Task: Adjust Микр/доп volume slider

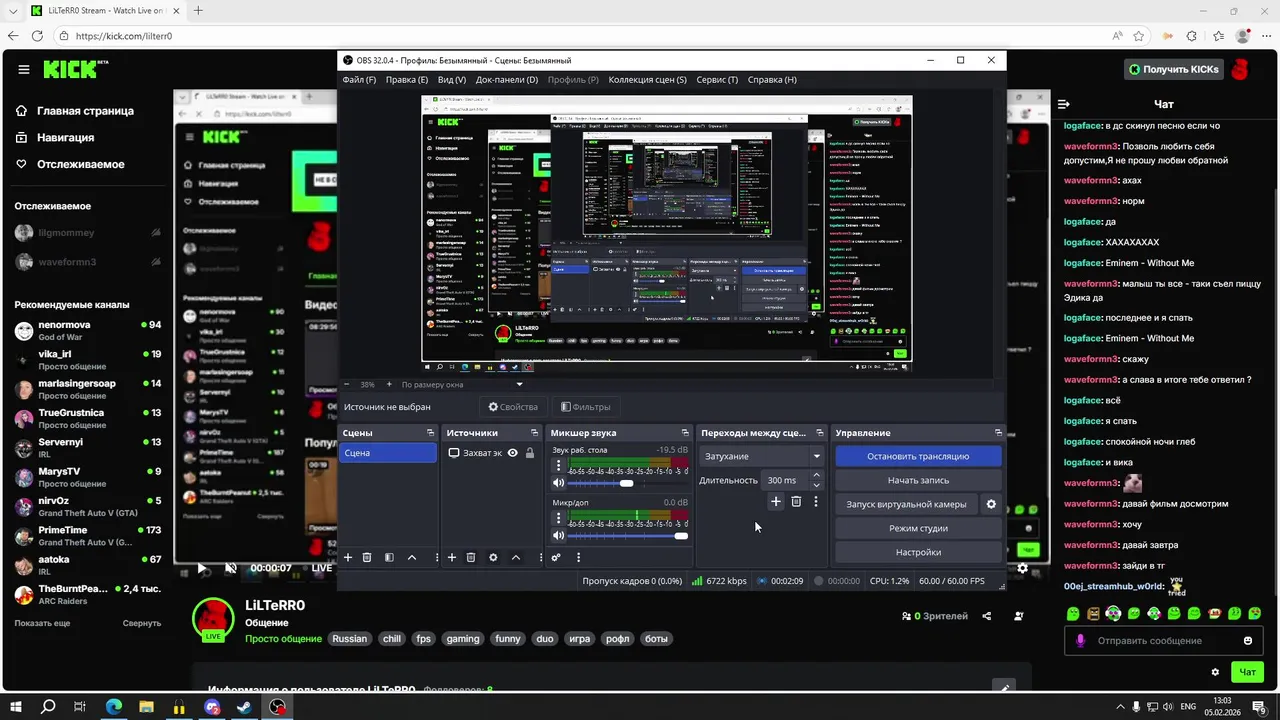Action: coord(628,536)
